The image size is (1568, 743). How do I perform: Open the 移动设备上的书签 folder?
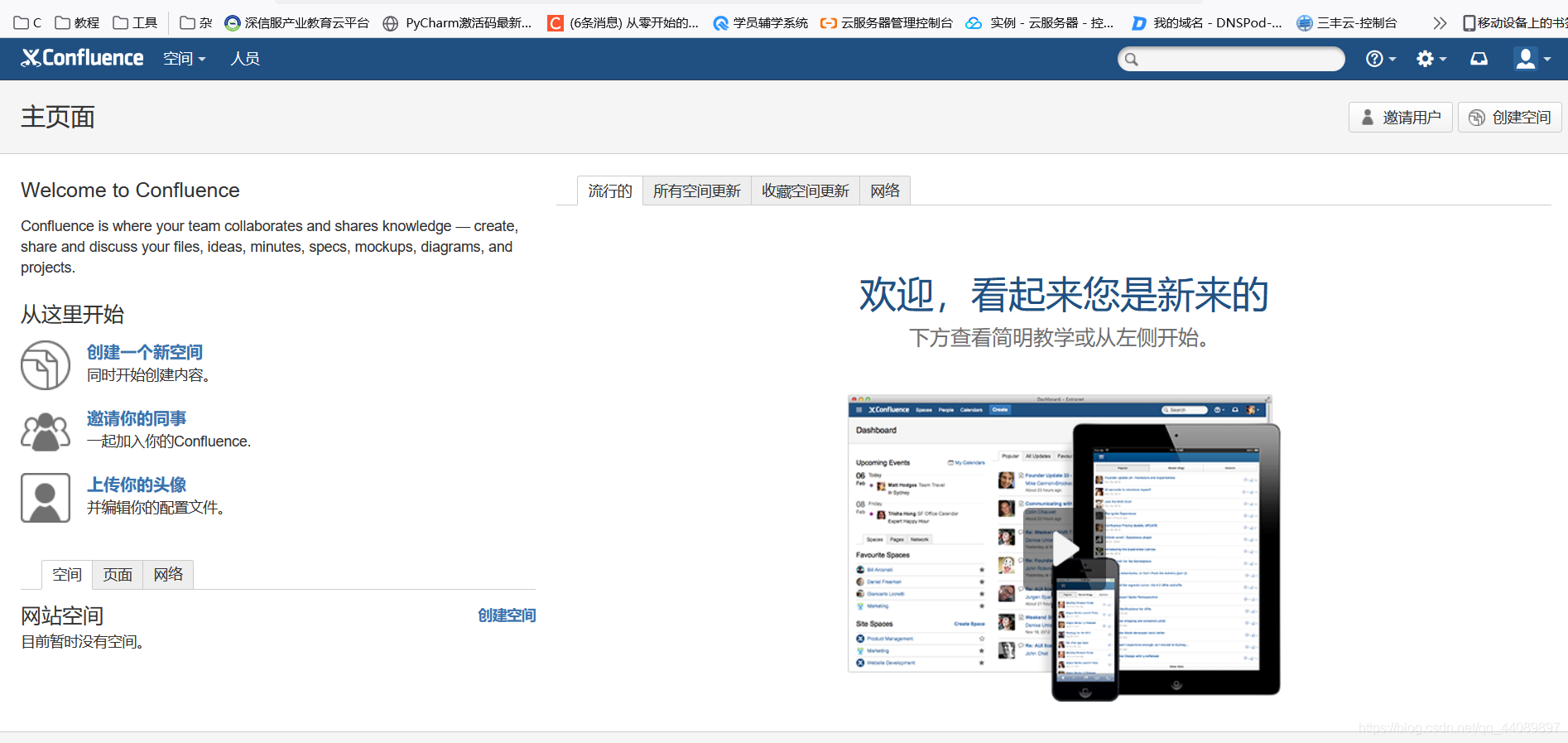click(1514, 23)
